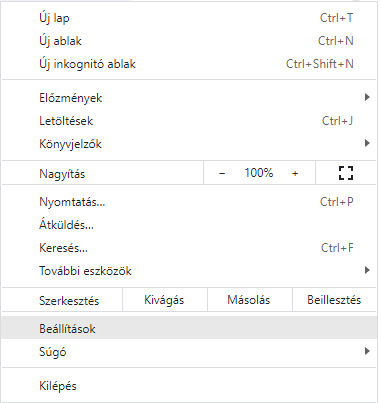Screen dimensions: 381x403
Task: Expand the Előzmények submenu arrow
Action: (x=367, y=97)
